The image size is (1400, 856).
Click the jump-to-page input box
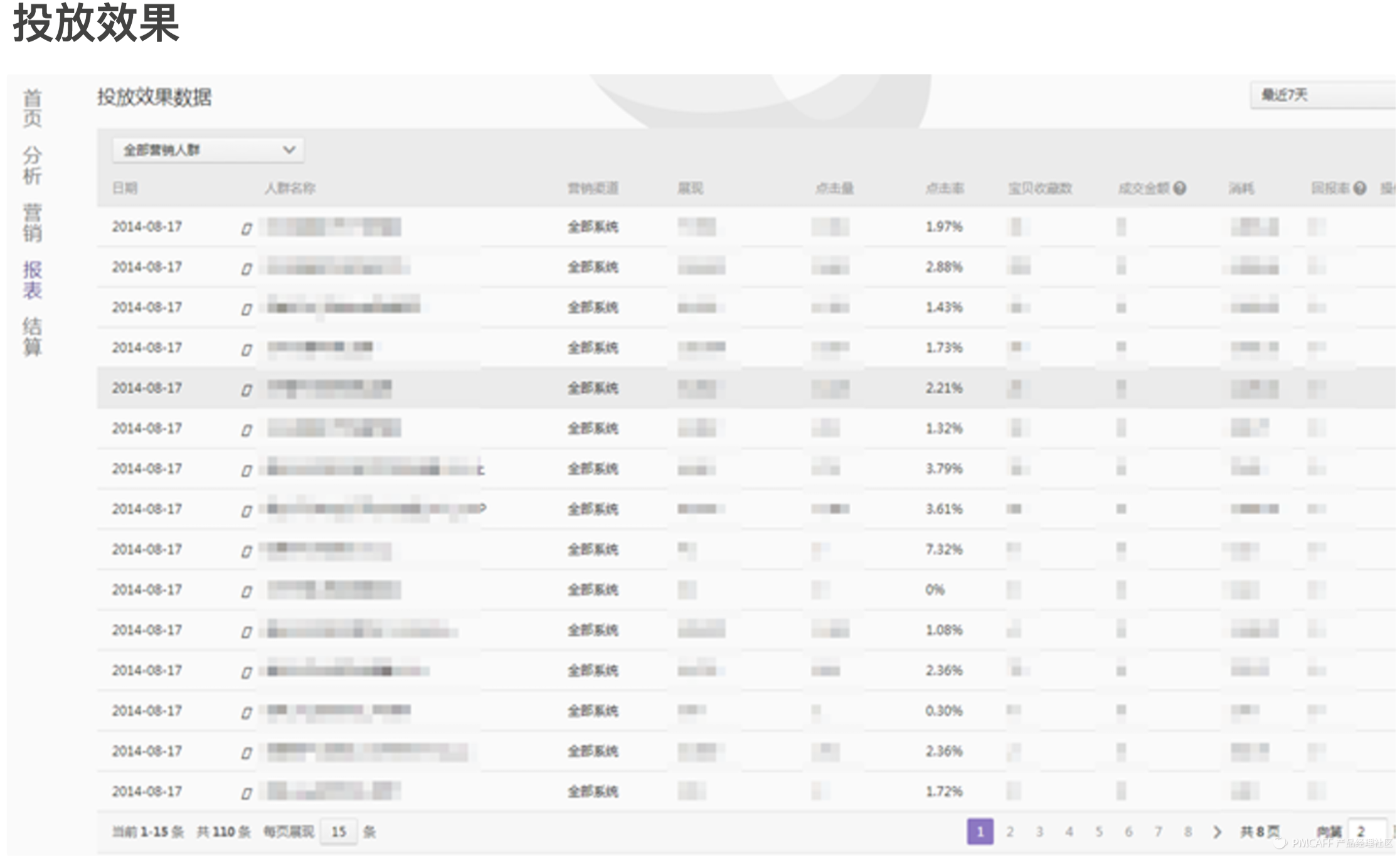[1366, 832]
